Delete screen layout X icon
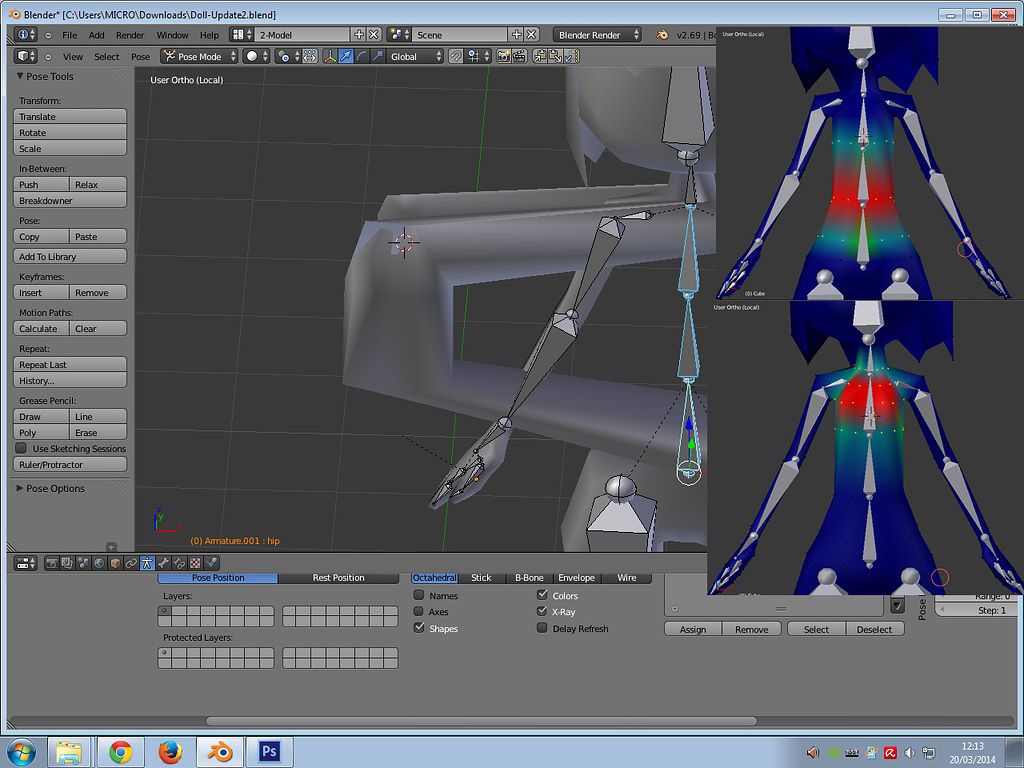 [374, 35]
